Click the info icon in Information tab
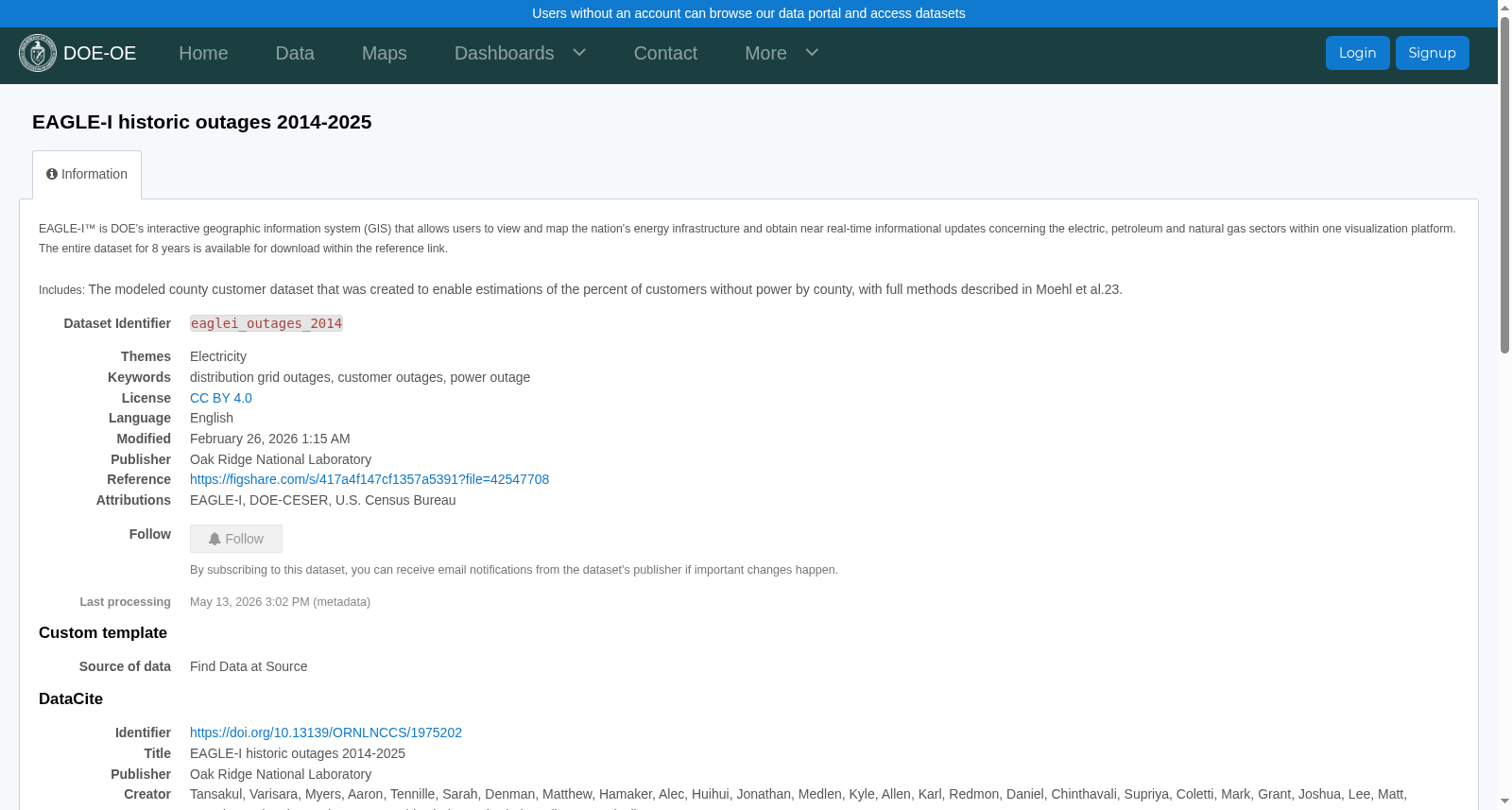This screenshot has height=810, width=1512. pos(52,174)
